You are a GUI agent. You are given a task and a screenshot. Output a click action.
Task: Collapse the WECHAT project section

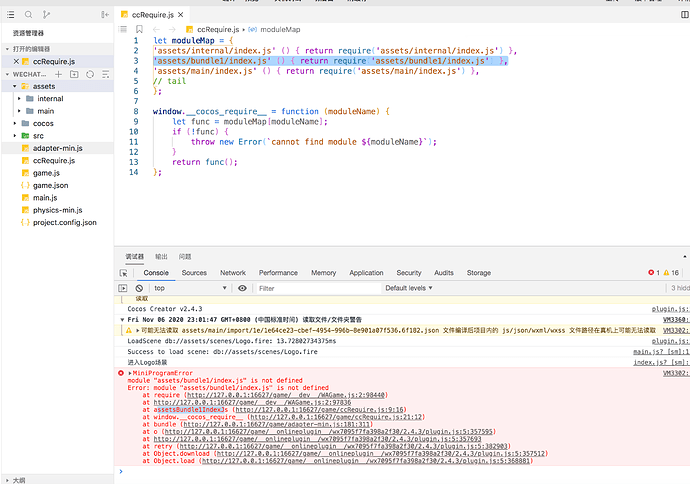pos(7,74)
